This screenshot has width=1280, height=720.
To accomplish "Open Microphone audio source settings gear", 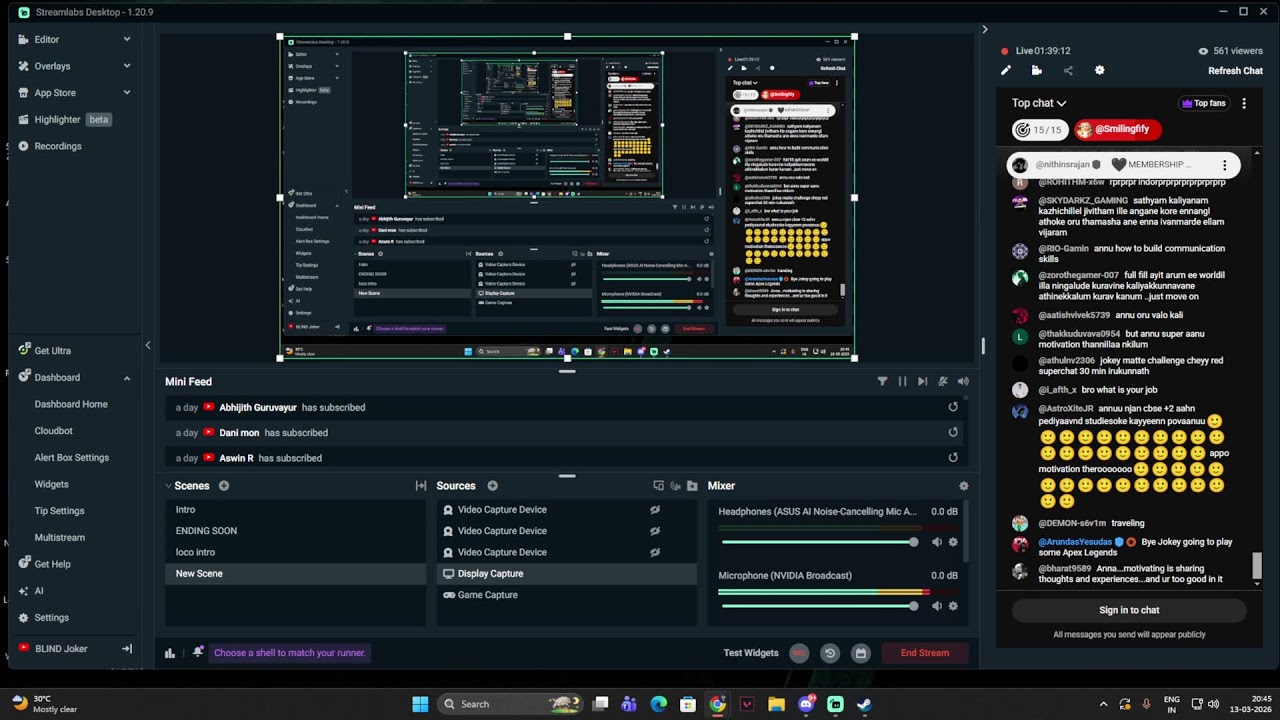I will tap(953, 606).
